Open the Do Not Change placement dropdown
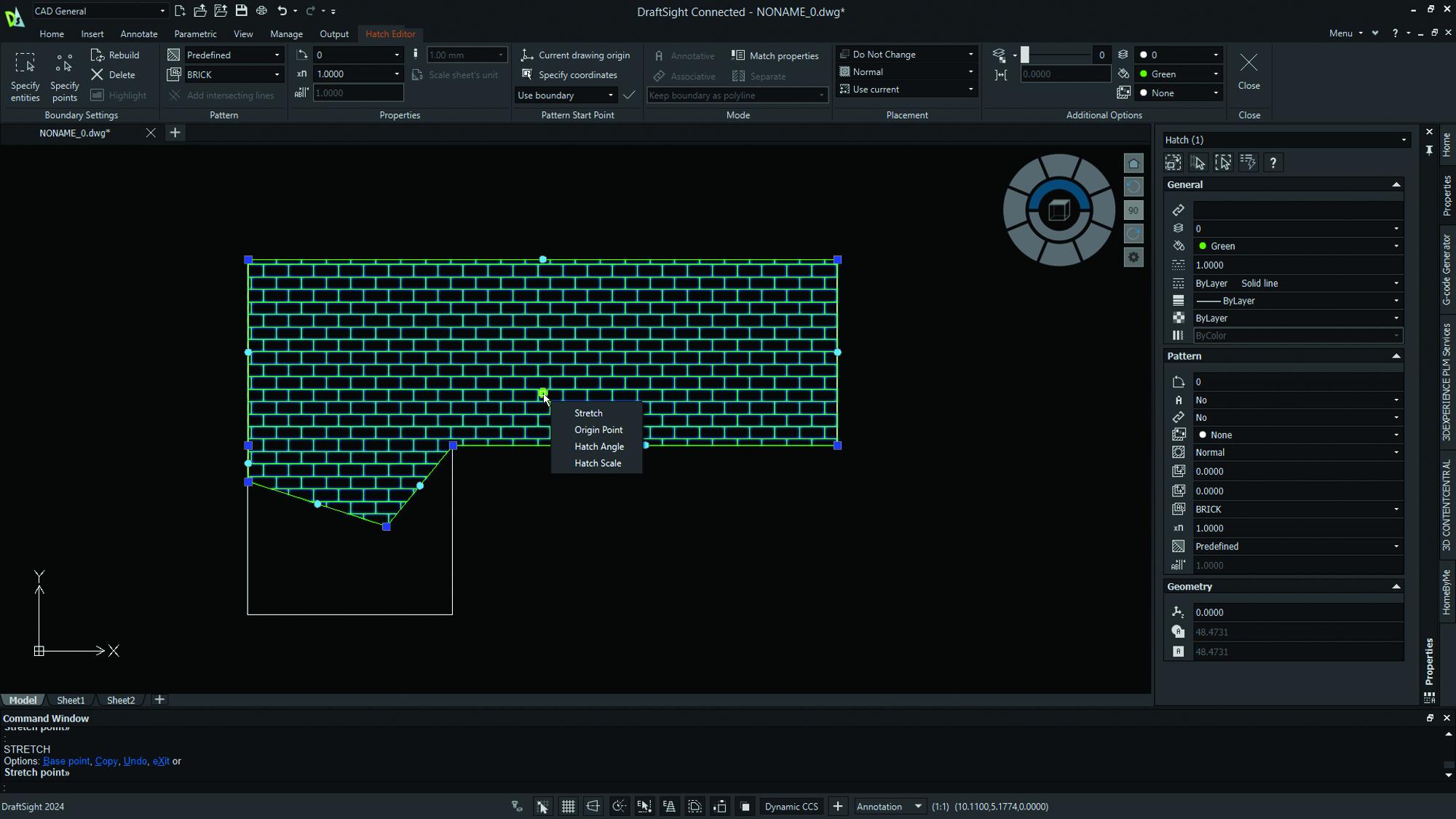This screenshot has width=1456, height=819. 906,55
